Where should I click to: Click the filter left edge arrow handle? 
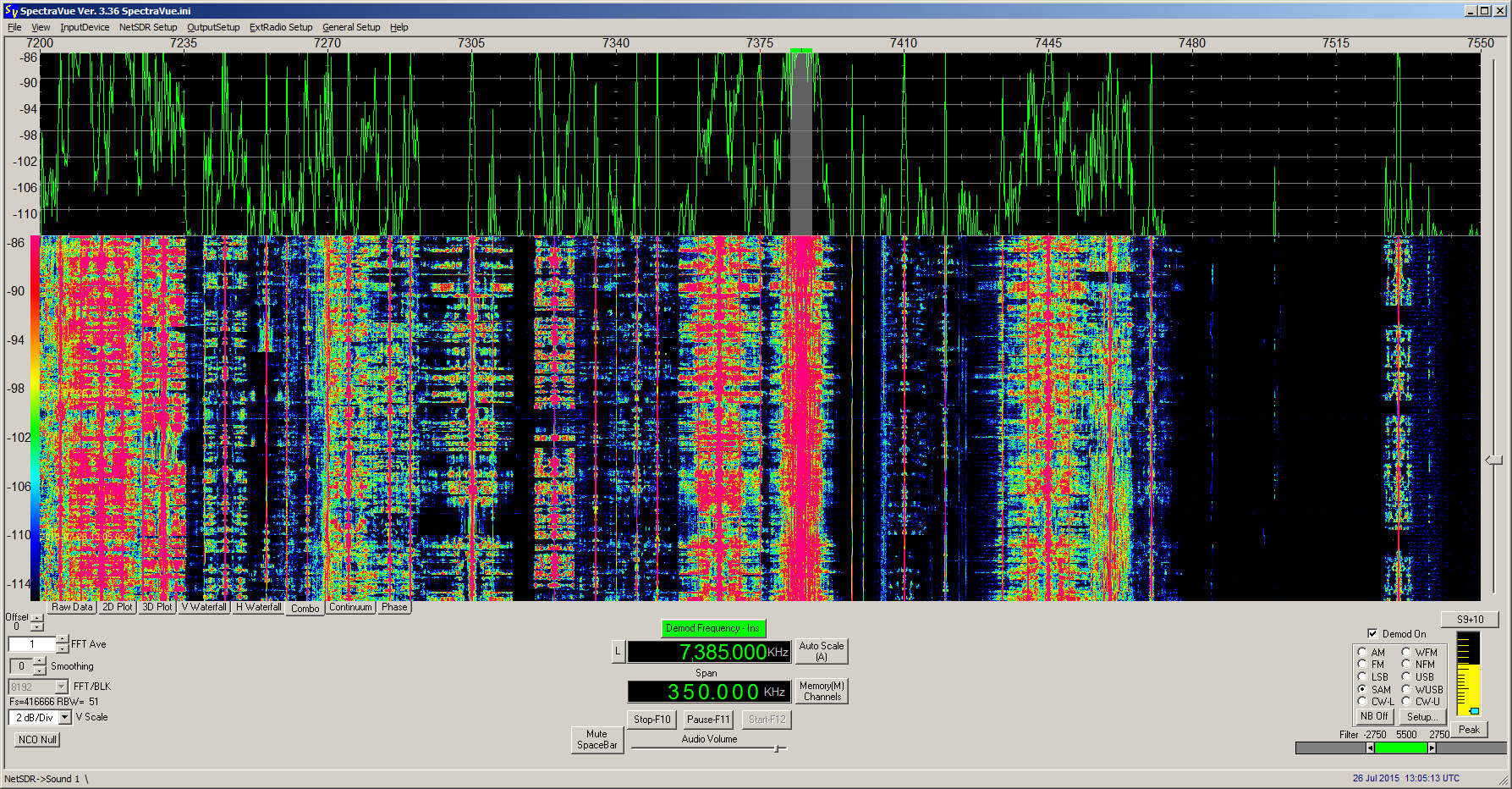click(x=1370, y=748)
